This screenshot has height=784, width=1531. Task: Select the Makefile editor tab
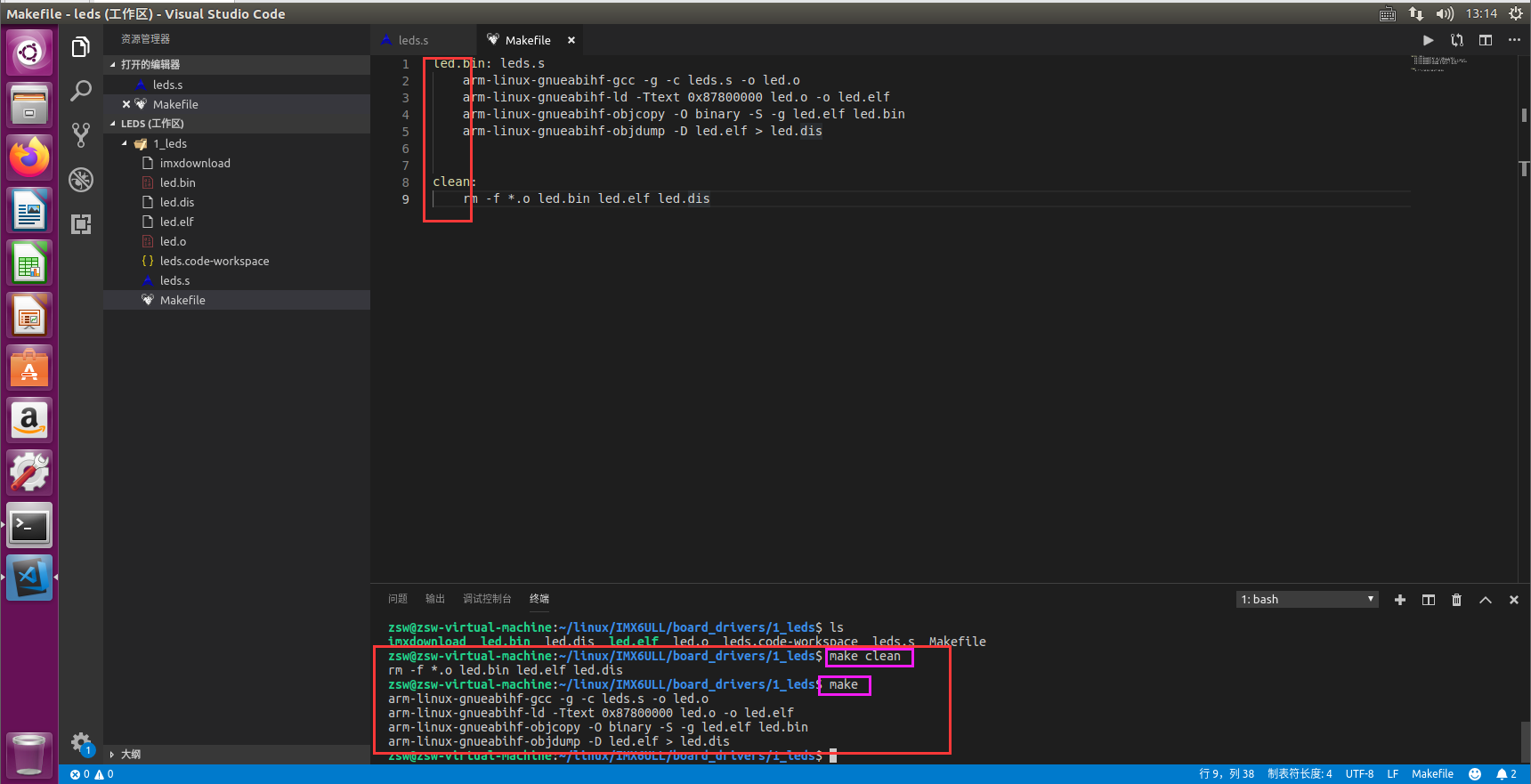pos(529,40)
